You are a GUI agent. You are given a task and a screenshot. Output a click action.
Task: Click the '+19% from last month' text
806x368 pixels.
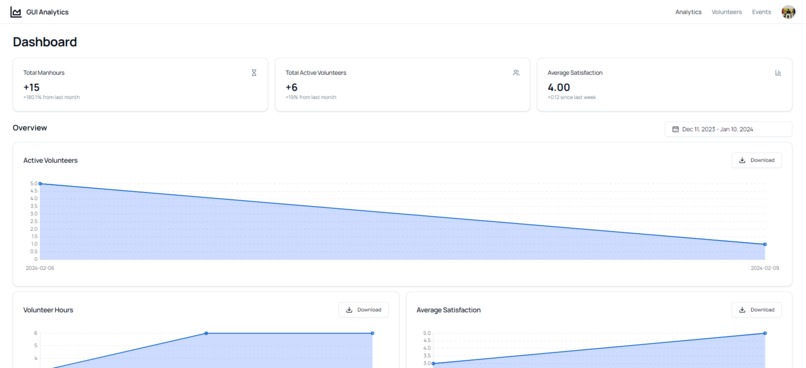(x=310, y=97)
